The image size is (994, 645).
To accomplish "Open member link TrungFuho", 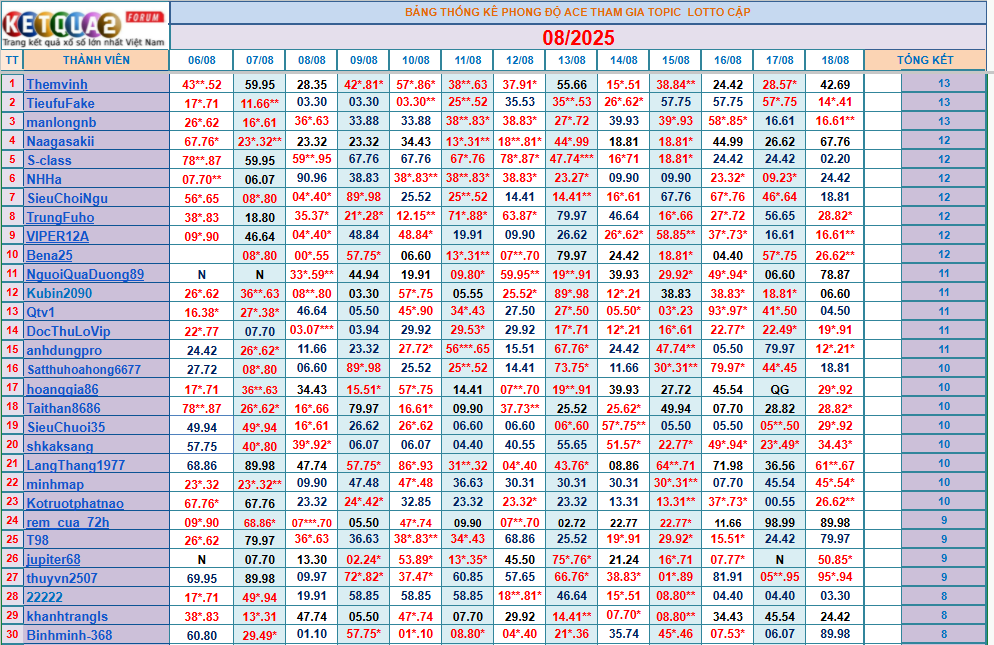I will (60, 218).
